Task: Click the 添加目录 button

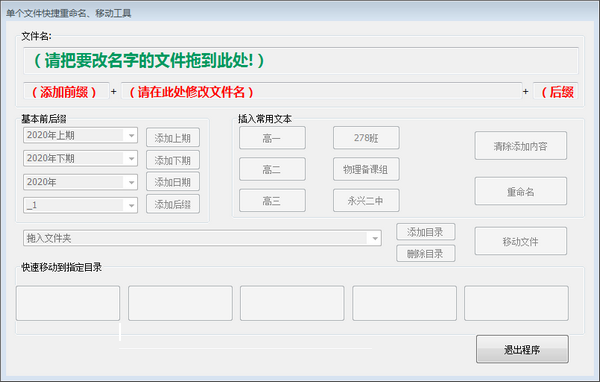Action: [x=426, y=232]
